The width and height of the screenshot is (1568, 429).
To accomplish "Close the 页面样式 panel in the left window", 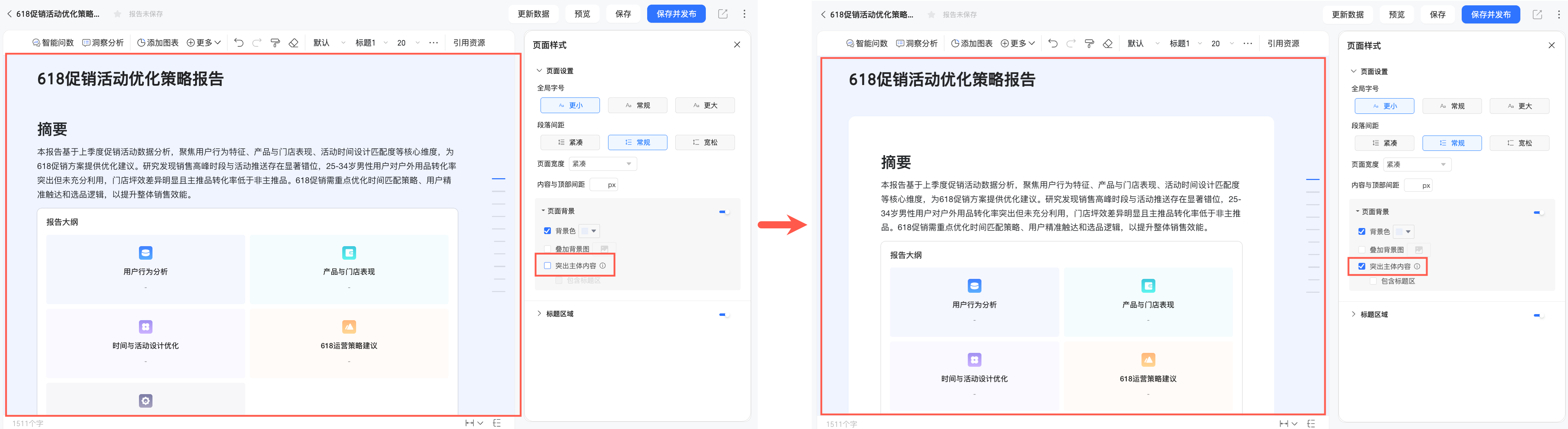I will tap(736, 44).
